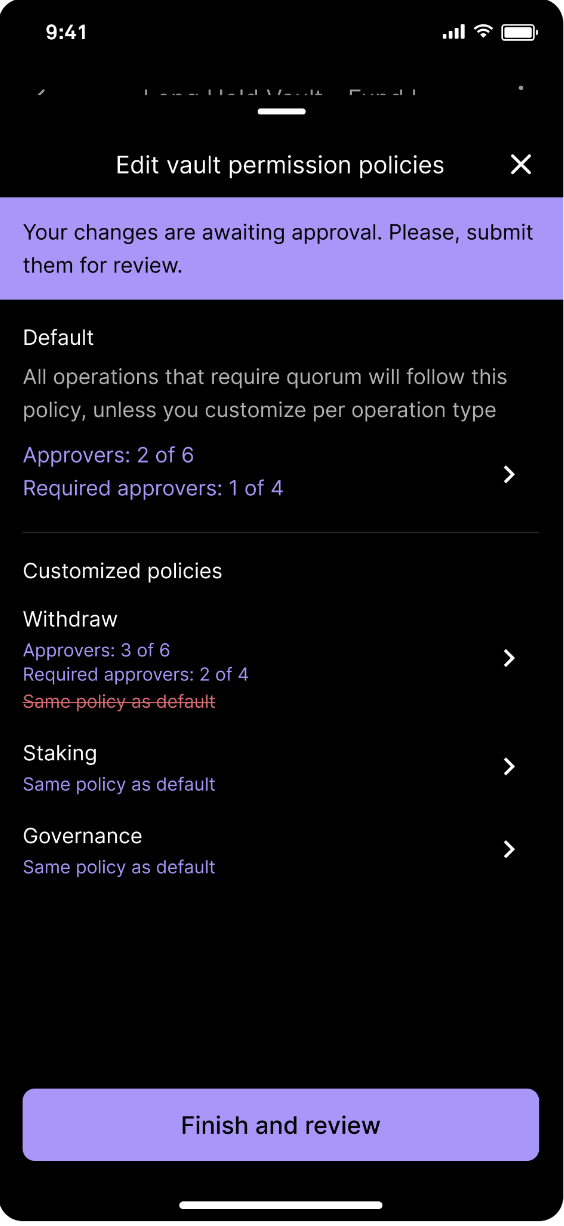Tap the struck-through 'Same policy as default' text
The image size is (564, 1226).
click(119, 702)
